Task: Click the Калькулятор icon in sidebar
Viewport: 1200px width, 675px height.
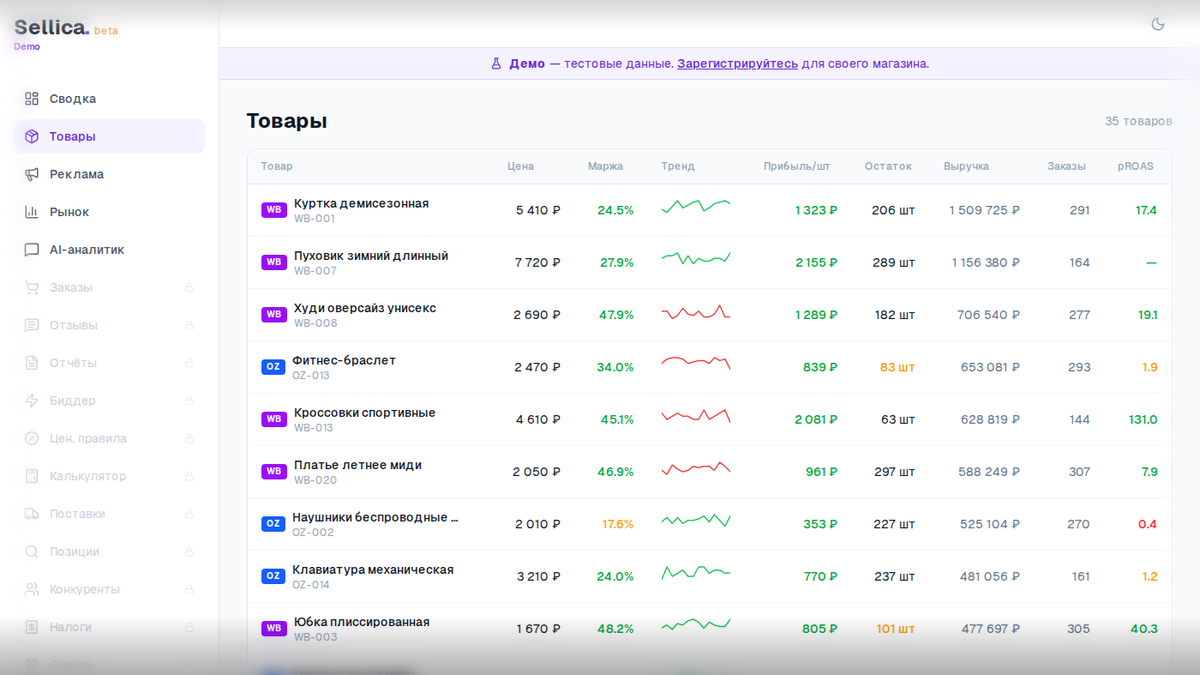Action: click(x=32, y=476)
